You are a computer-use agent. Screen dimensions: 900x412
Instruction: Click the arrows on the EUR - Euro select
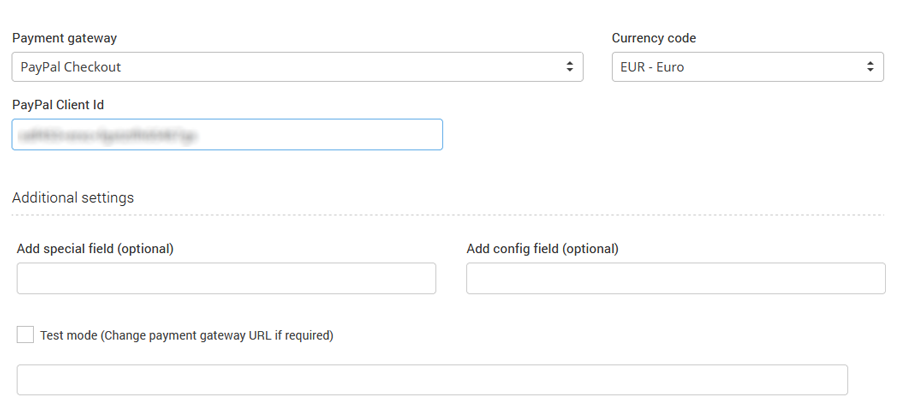coord(870,67)
